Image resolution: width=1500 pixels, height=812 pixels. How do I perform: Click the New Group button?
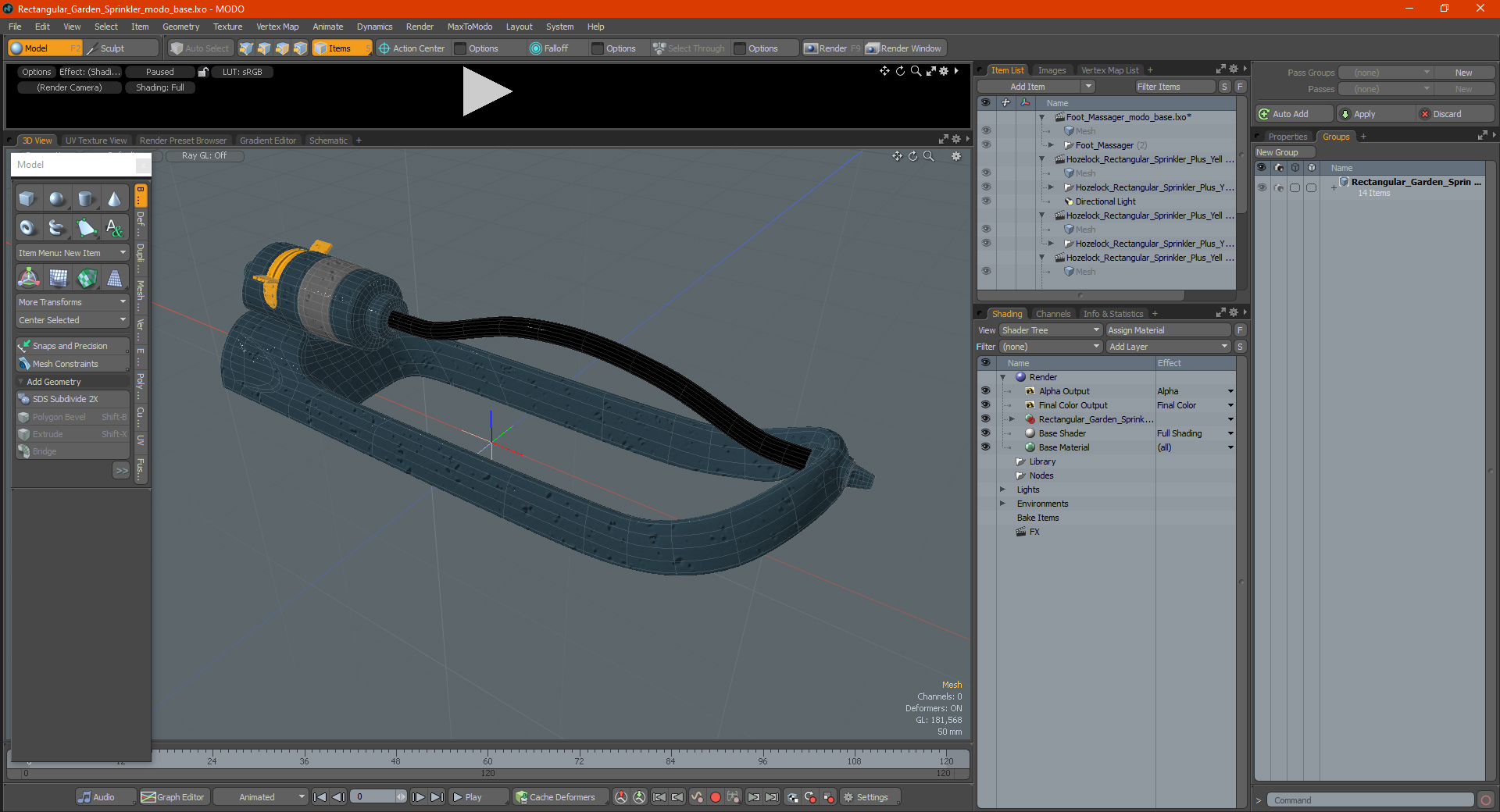[x=1285, y=152]
